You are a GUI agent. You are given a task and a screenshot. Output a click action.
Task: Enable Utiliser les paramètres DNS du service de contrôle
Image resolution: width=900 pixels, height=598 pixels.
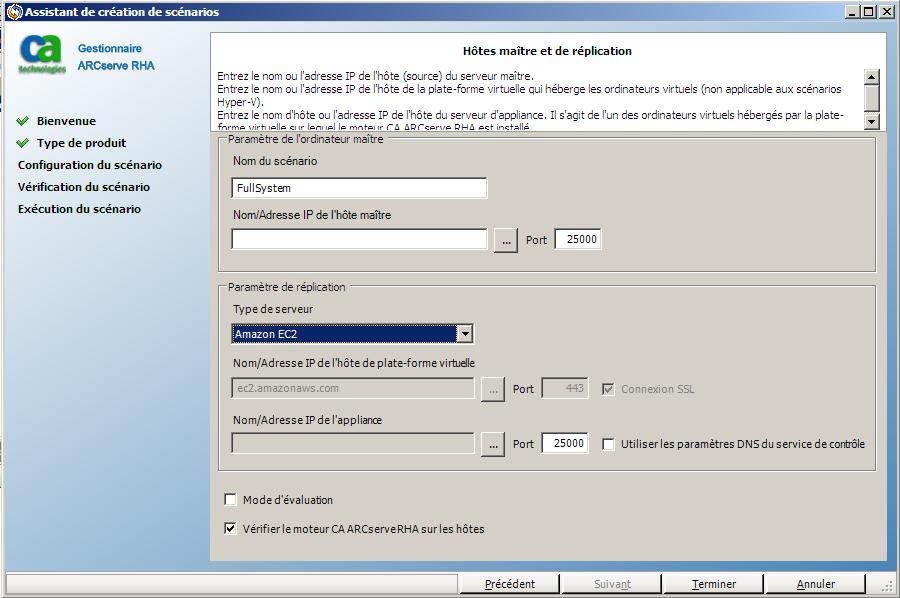608,444
